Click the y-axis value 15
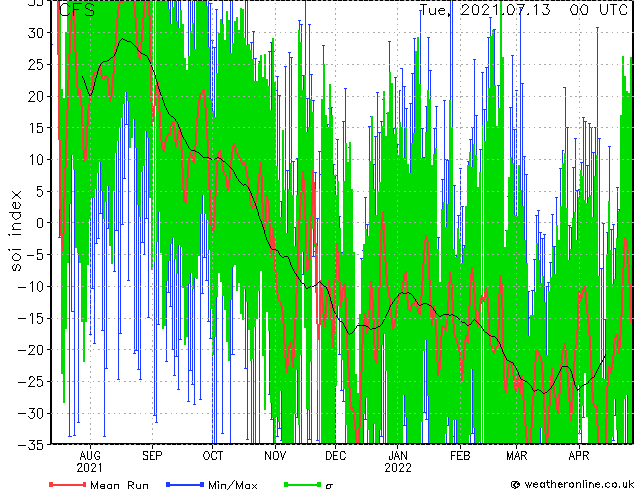Image resolution: width=634 pixels, height=490 pixels. (36, 128)
